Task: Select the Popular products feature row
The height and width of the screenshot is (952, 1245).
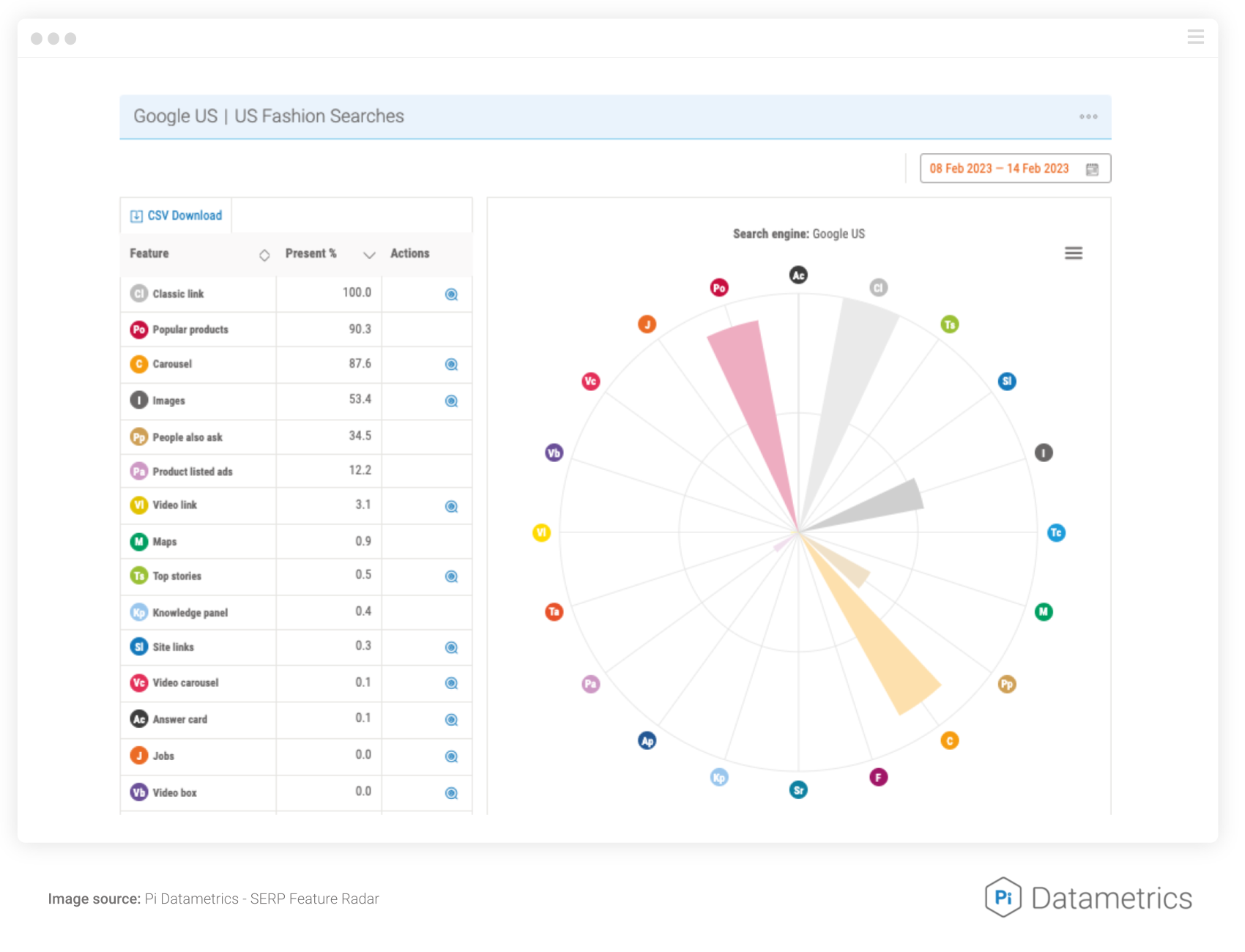Action: click(296, 330)
